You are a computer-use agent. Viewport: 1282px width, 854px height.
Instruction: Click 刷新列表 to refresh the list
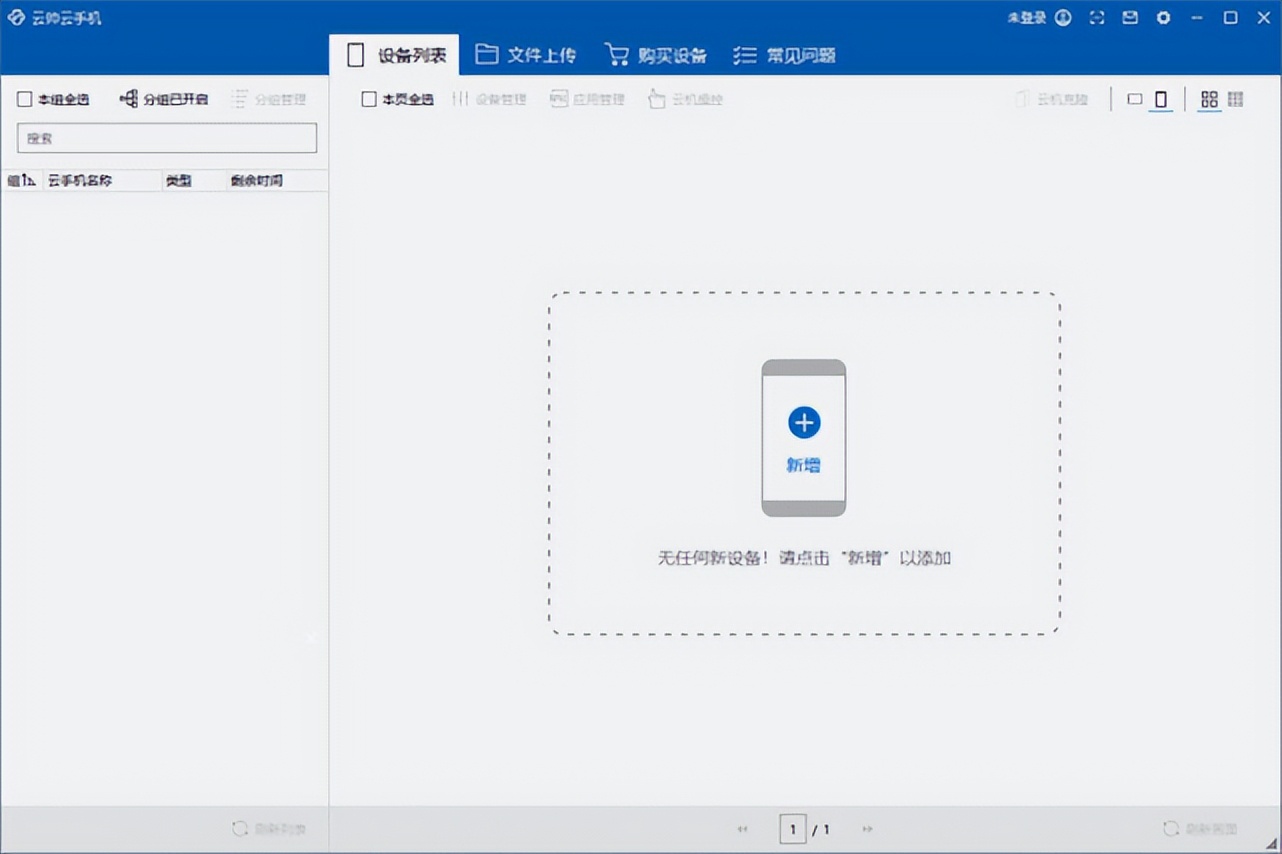[268, 828]
